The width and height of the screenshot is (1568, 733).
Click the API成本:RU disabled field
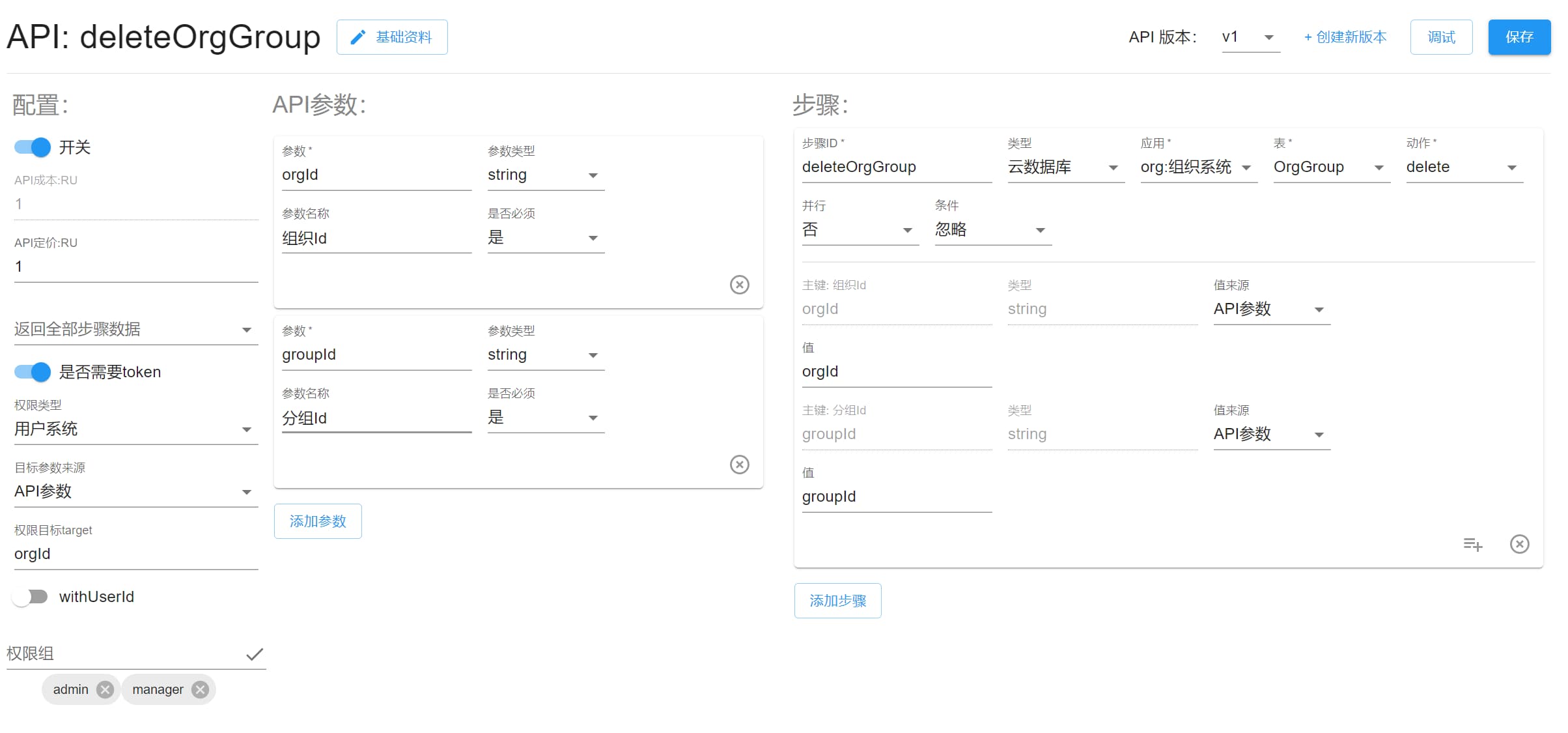pyautogui.click(x=136, y=204)
